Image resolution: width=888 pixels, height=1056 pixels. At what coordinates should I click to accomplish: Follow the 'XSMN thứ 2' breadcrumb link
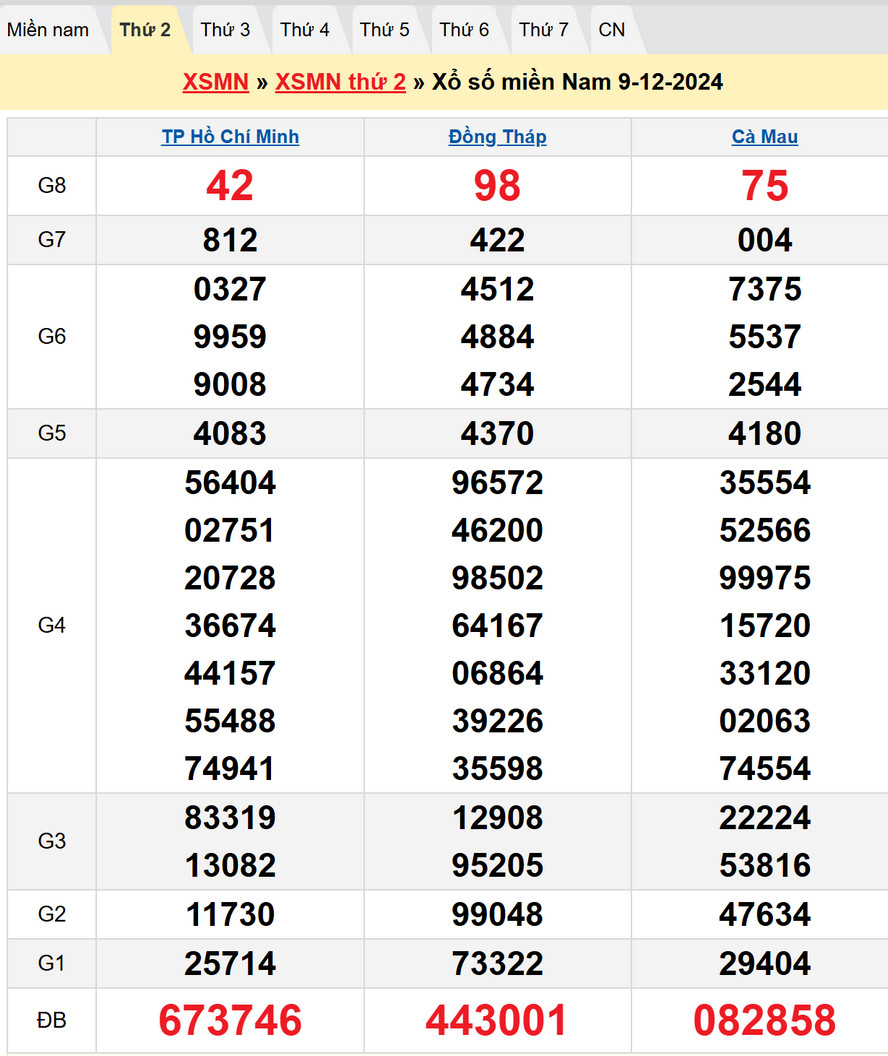[x=340, y=82]
